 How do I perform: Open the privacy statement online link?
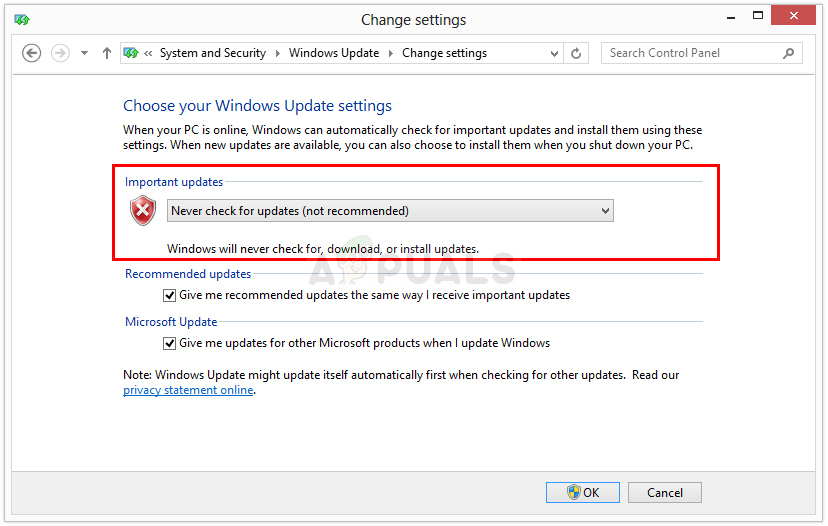point(188,390)
